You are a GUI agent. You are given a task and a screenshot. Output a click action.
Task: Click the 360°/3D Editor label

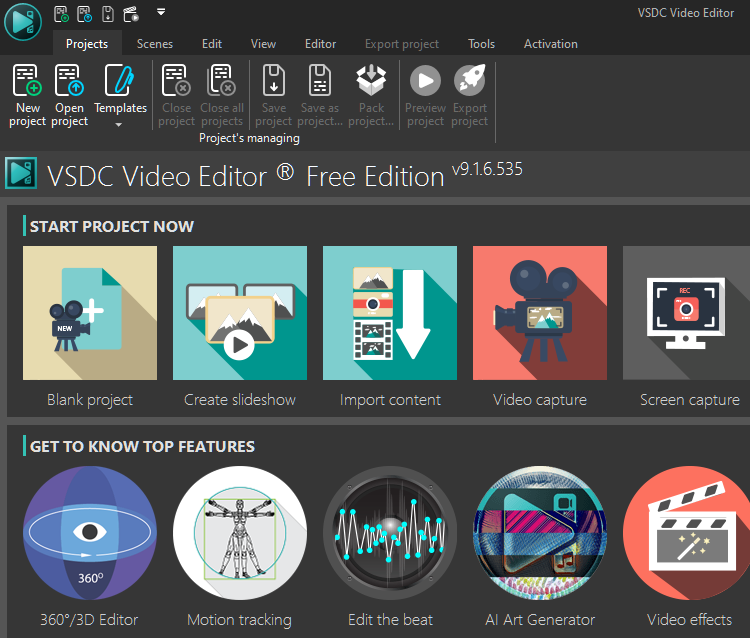tap(89, 620)
